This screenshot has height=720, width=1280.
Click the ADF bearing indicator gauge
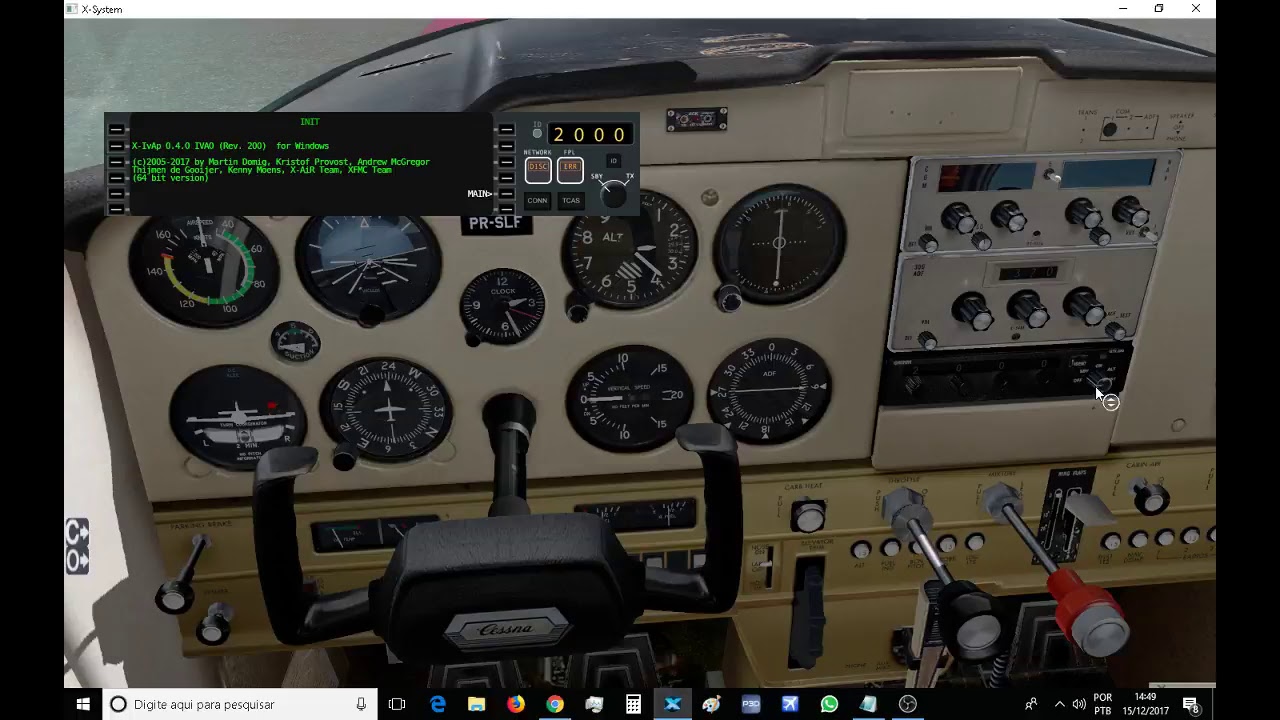[x=771, y=390]
